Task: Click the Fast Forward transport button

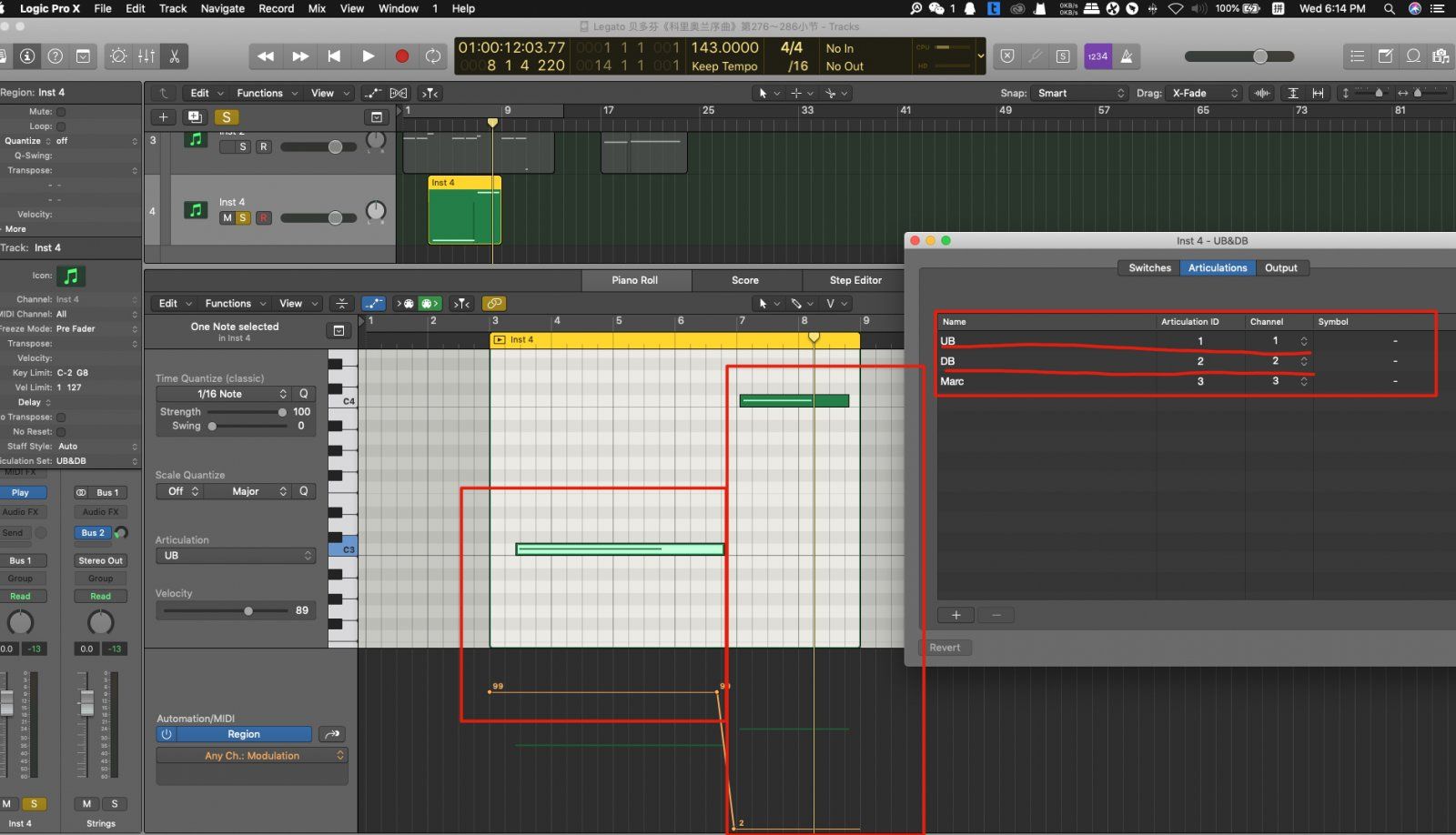Action: point(299,56)
